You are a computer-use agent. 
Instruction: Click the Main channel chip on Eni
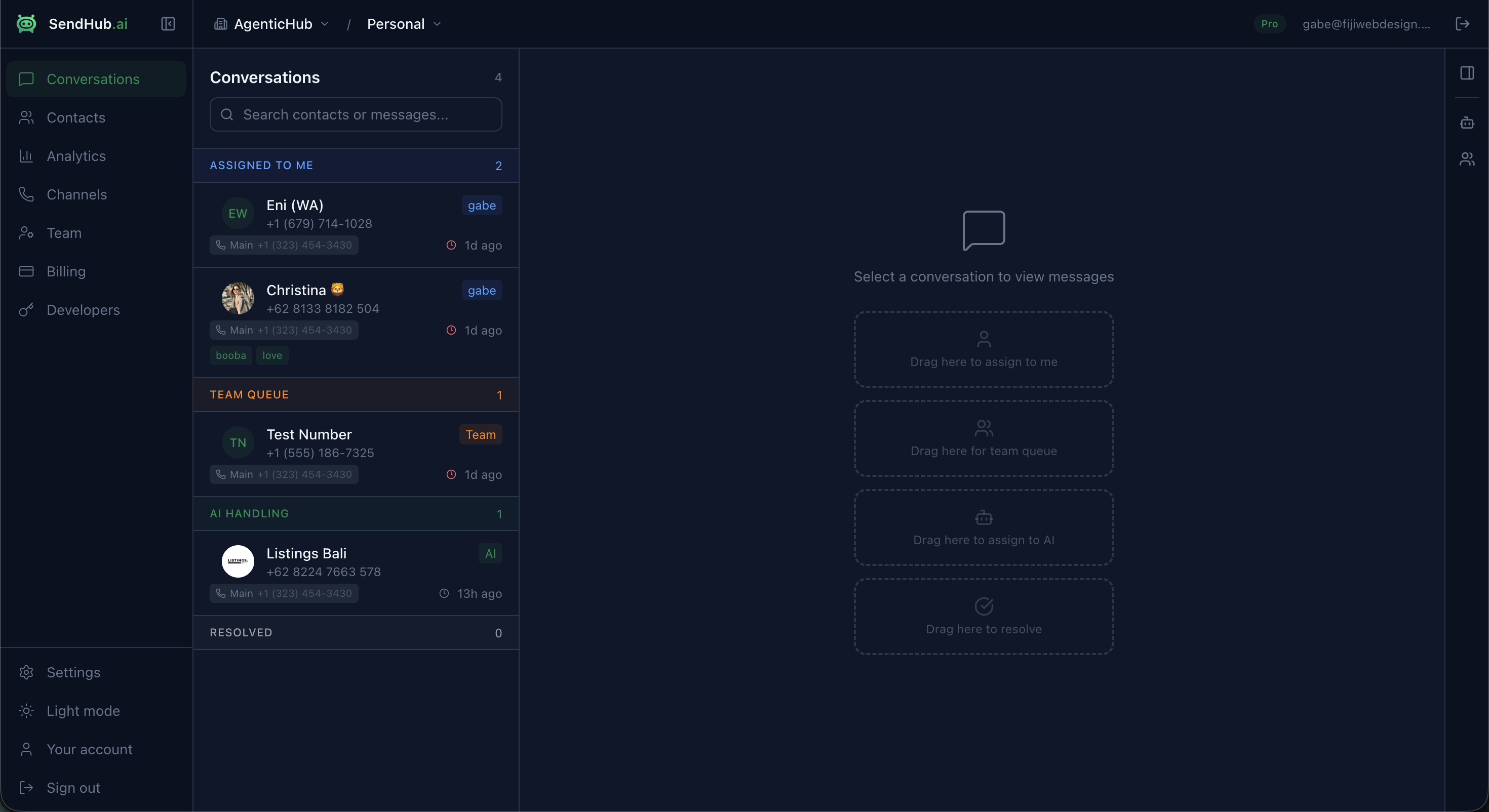tap(284, 245)
